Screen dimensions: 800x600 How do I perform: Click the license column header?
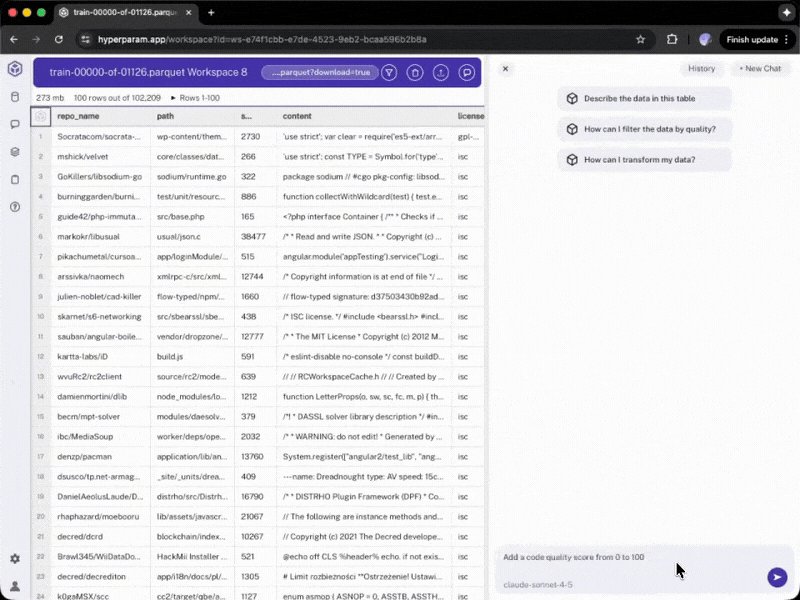click(x=470, y=116)
